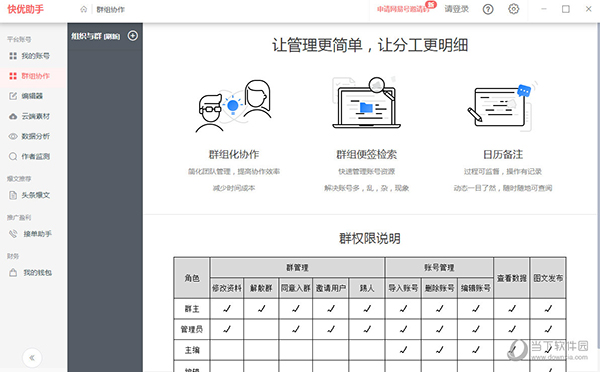Click the 申请网易号邀请码 link
Viewport: 600px width, 372px height.
(403, 9)
